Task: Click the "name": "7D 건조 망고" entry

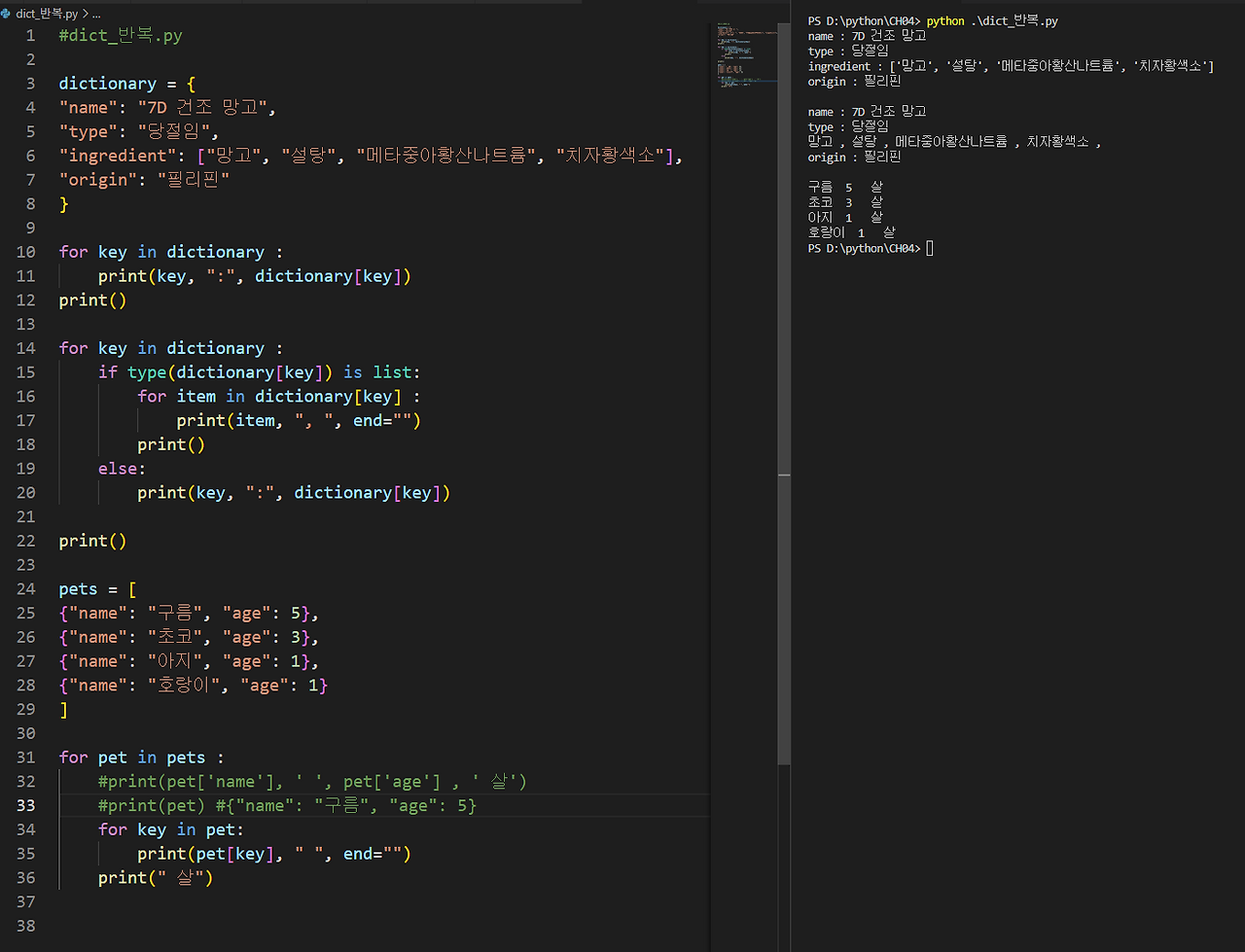Action: point(167,107)
